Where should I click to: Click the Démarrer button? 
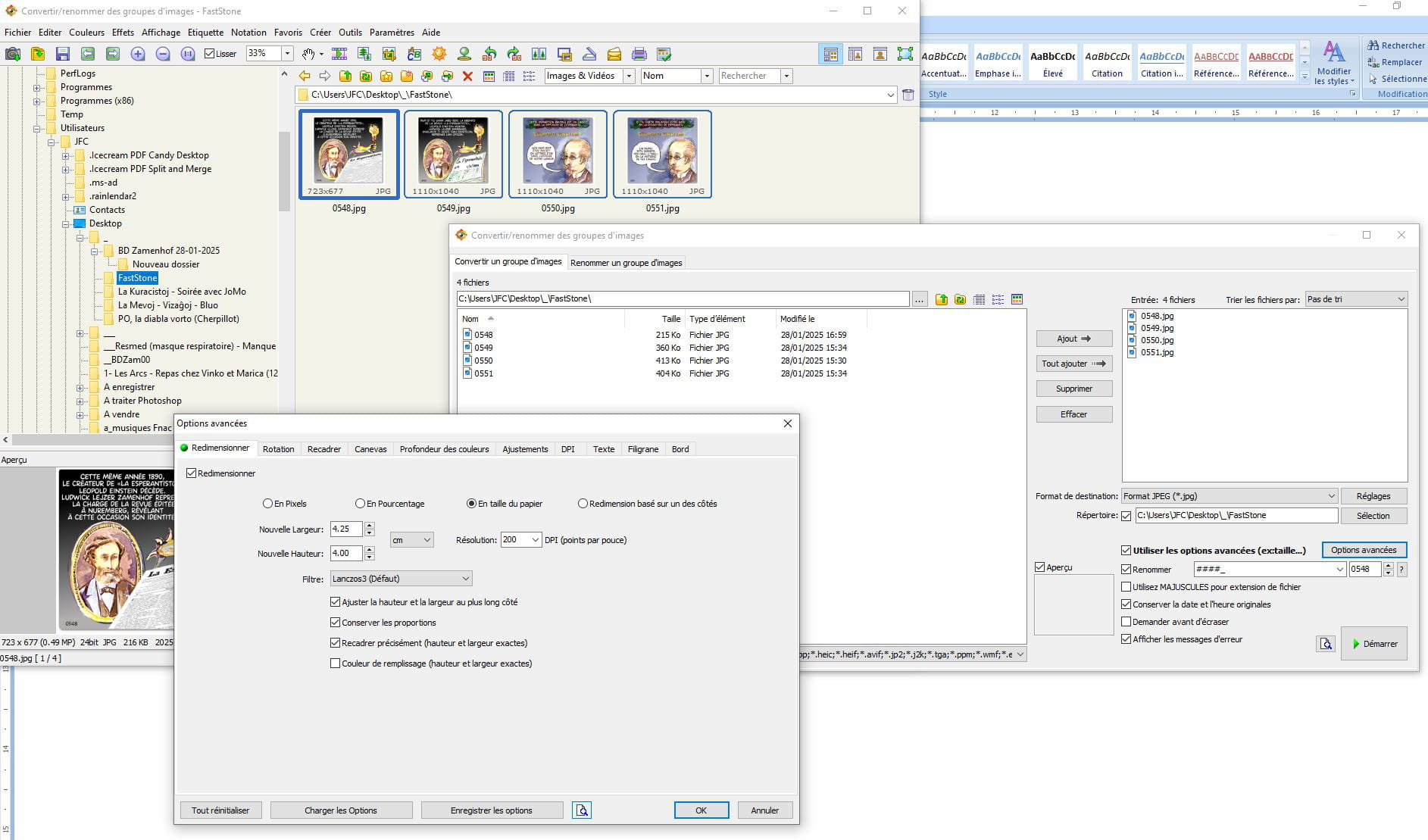(x=1374, y=644)
